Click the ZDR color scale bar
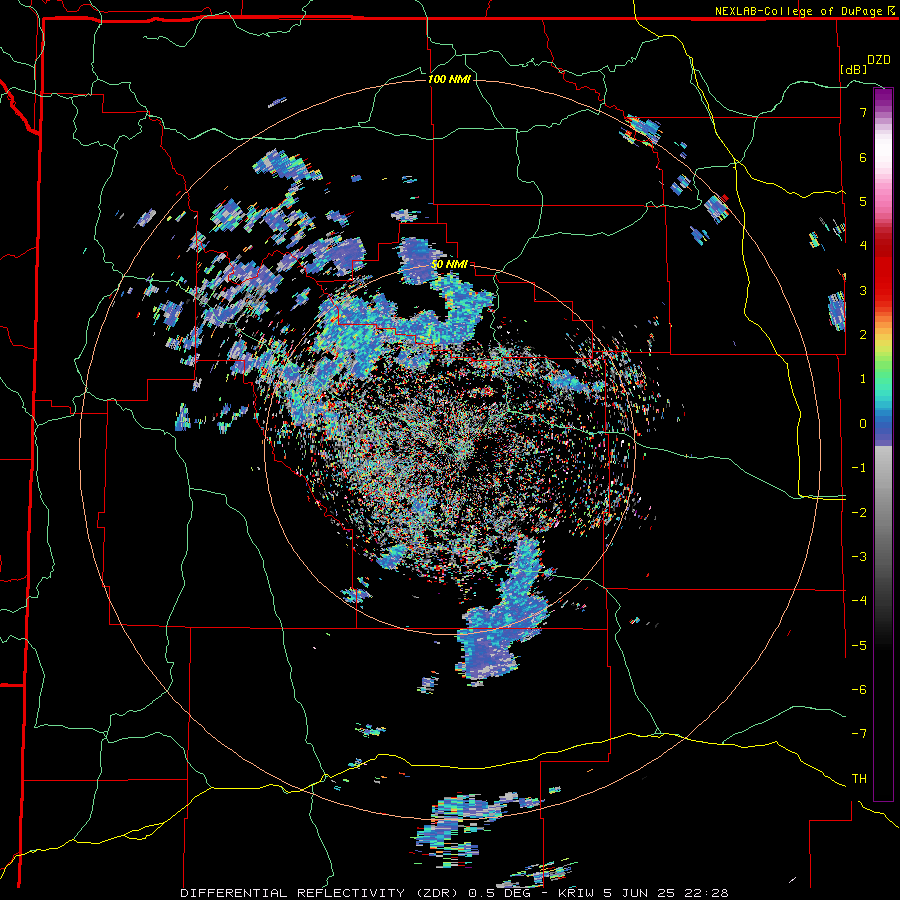Viewport: 900px width, 900px height. tap(883, 444)
